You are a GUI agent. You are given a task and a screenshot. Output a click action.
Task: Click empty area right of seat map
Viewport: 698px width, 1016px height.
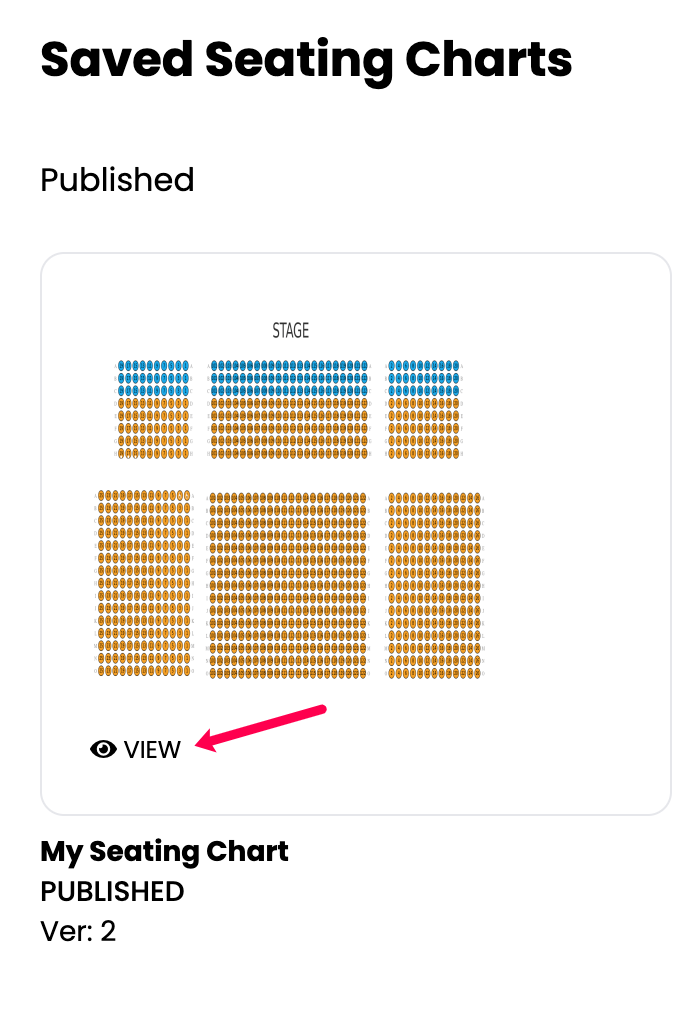pos(577,518)
